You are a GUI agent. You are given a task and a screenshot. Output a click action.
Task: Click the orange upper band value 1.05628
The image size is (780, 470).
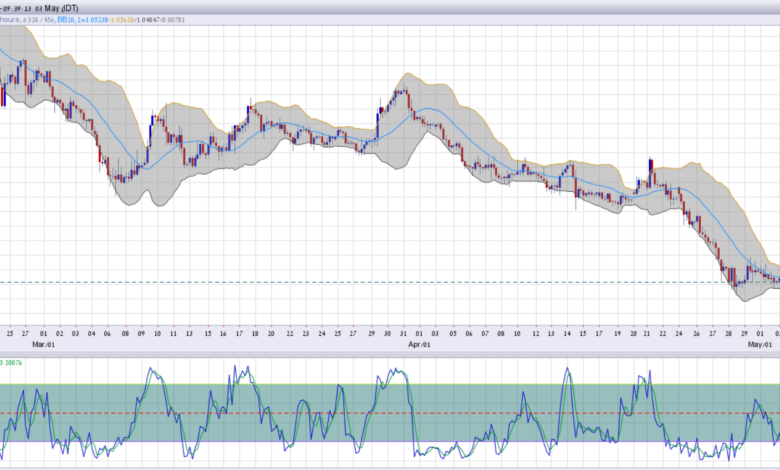(121, 20)
